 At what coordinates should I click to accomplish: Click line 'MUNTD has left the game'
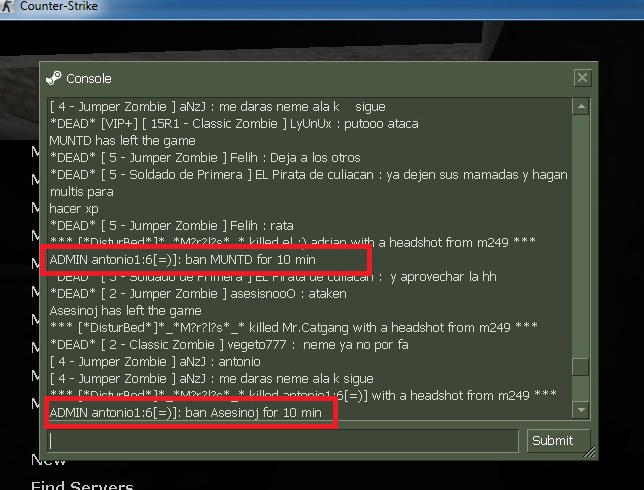(x=122, y=141)
